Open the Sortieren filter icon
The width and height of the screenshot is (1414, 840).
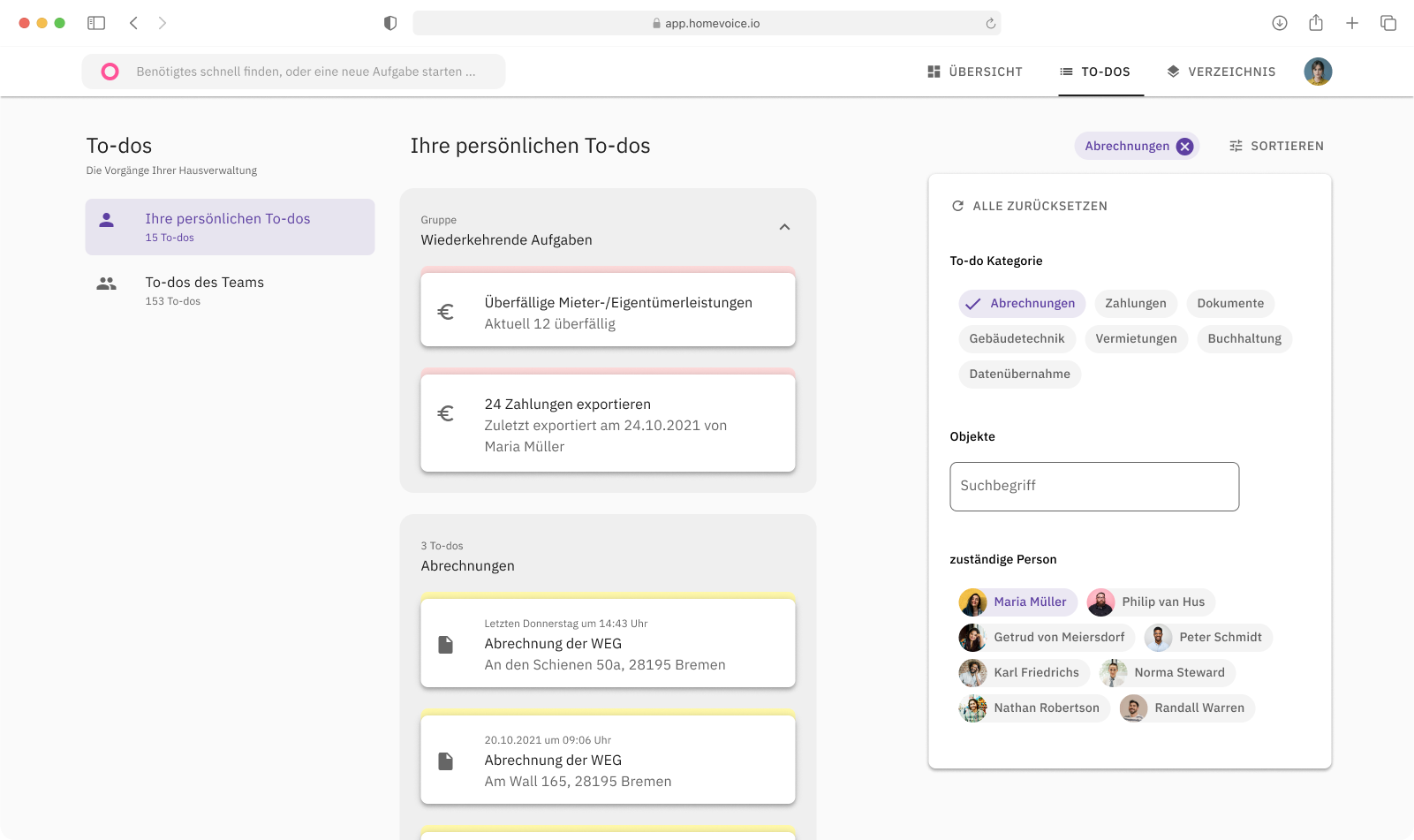1236,146
